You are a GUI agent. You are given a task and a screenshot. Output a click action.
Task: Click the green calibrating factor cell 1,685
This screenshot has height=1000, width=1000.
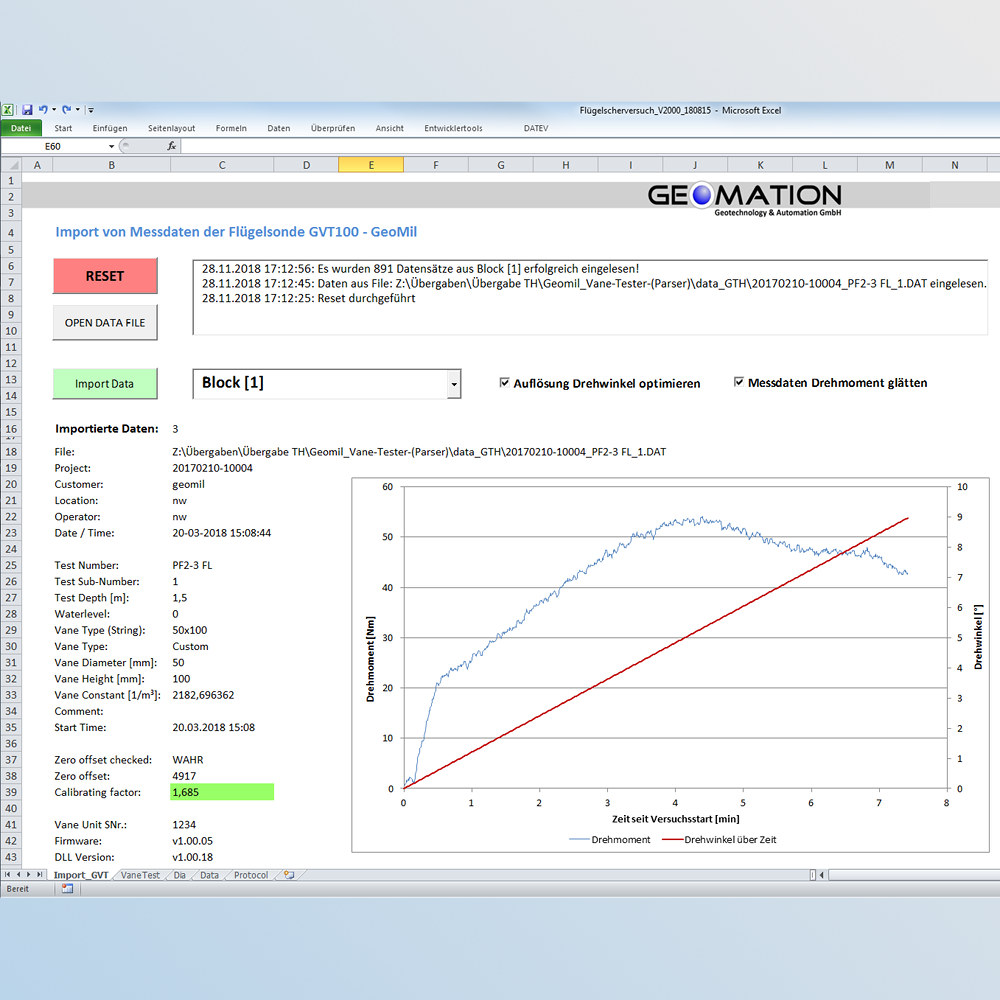point(222,792)
